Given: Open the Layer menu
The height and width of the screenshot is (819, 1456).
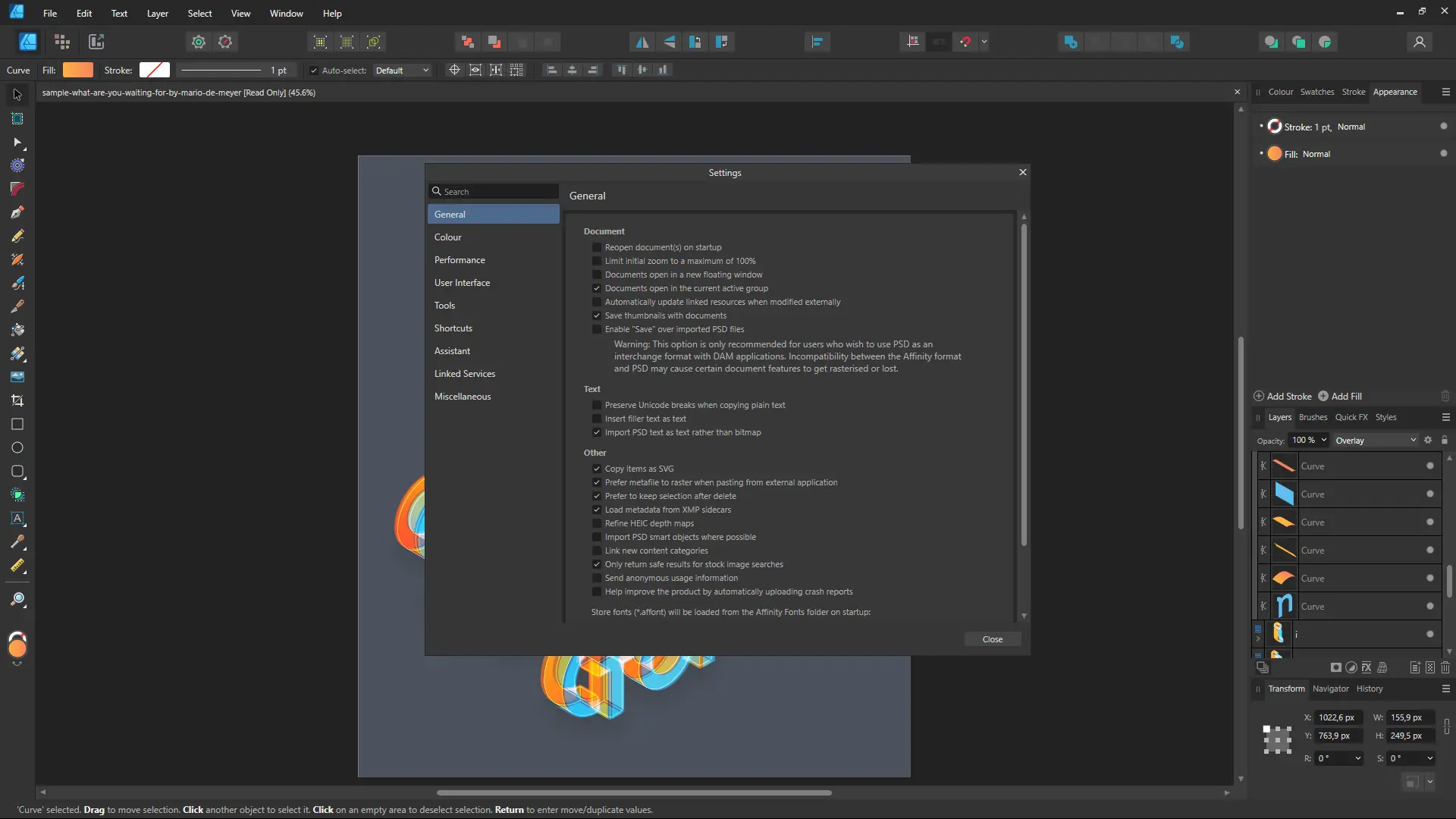Looking at the screenshot, I should [157, 14].
